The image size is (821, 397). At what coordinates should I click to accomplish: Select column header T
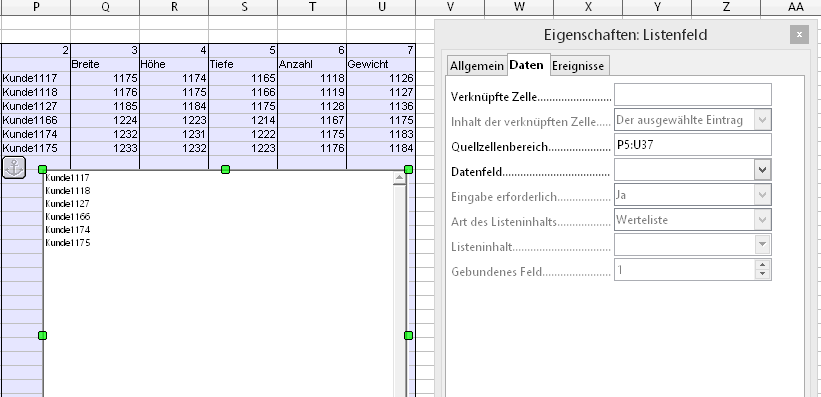click(x=313, y=7)
